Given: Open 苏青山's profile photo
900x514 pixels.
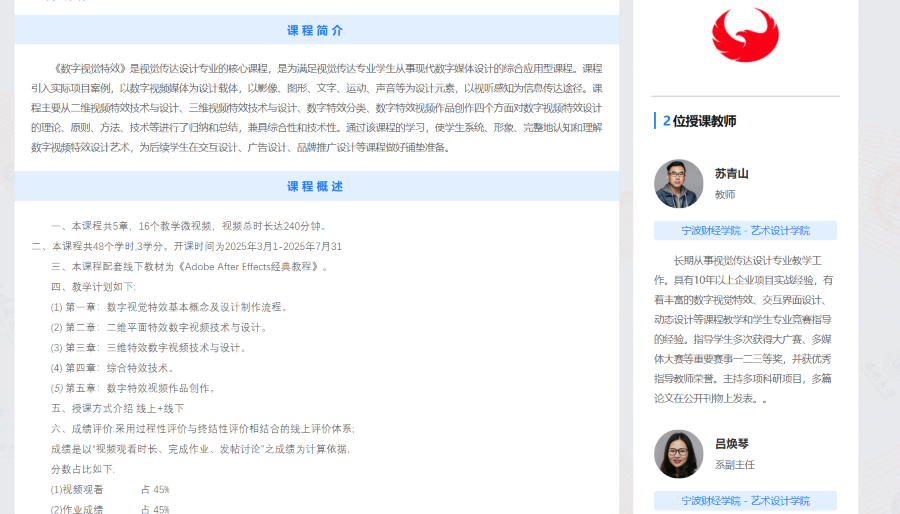Looking at the screenshot, I should [679, 183].
